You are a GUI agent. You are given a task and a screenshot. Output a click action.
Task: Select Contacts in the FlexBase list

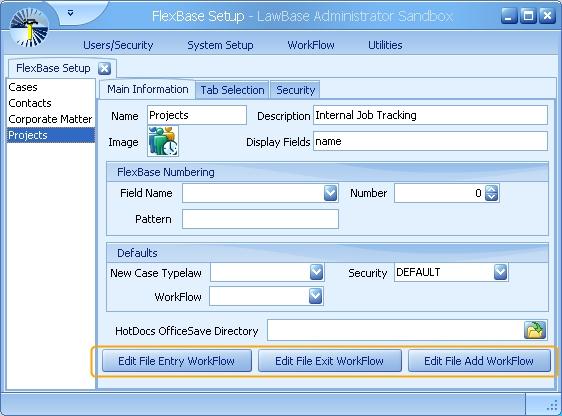coord(51,103)
